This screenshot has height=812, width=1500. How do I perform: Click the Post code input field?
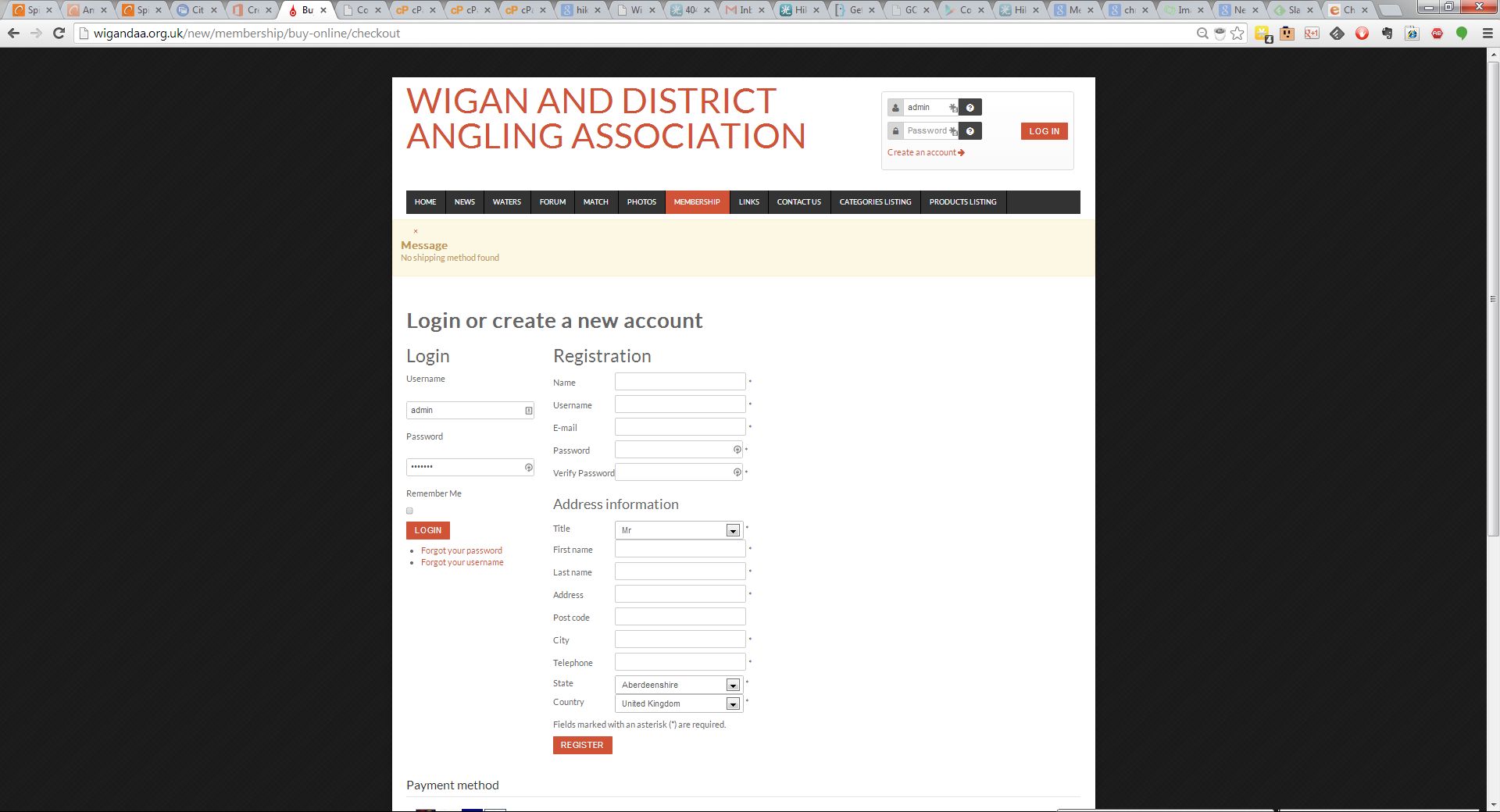click(680, 617)
